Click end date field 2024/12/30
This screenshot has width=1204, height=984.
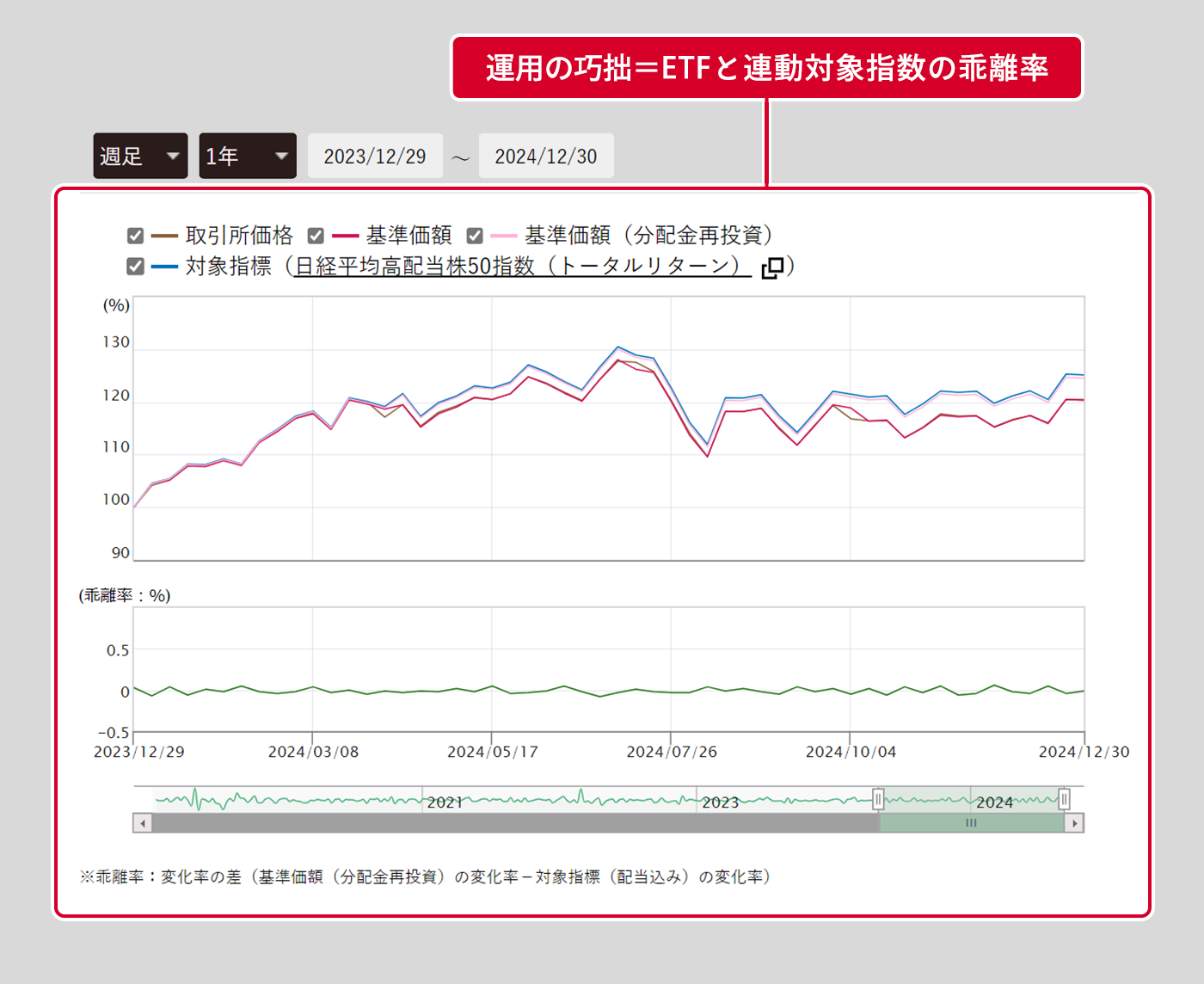(546, 156)
